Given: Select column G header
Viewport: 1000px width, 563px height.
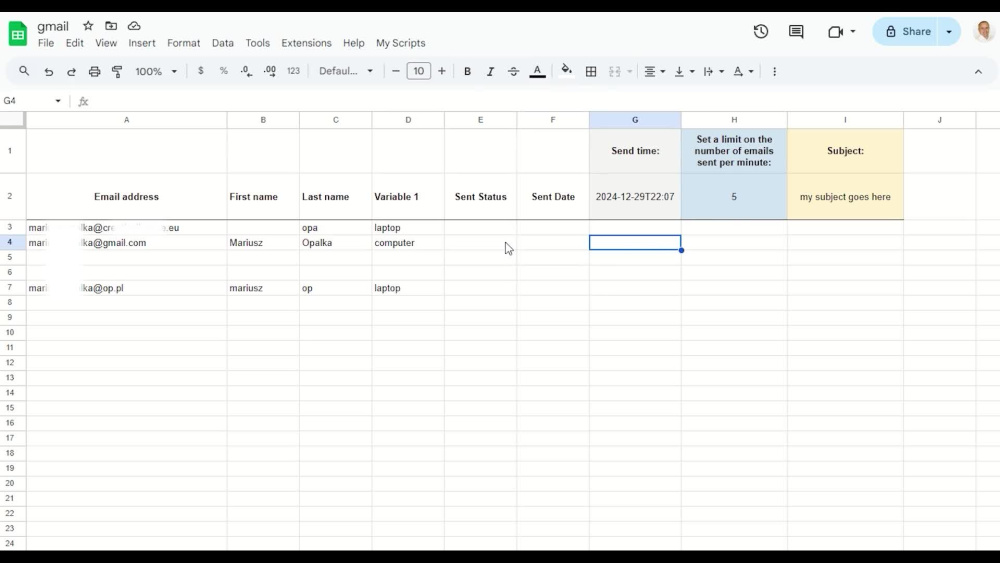Looking at the screenshot, I should (635, 119).
